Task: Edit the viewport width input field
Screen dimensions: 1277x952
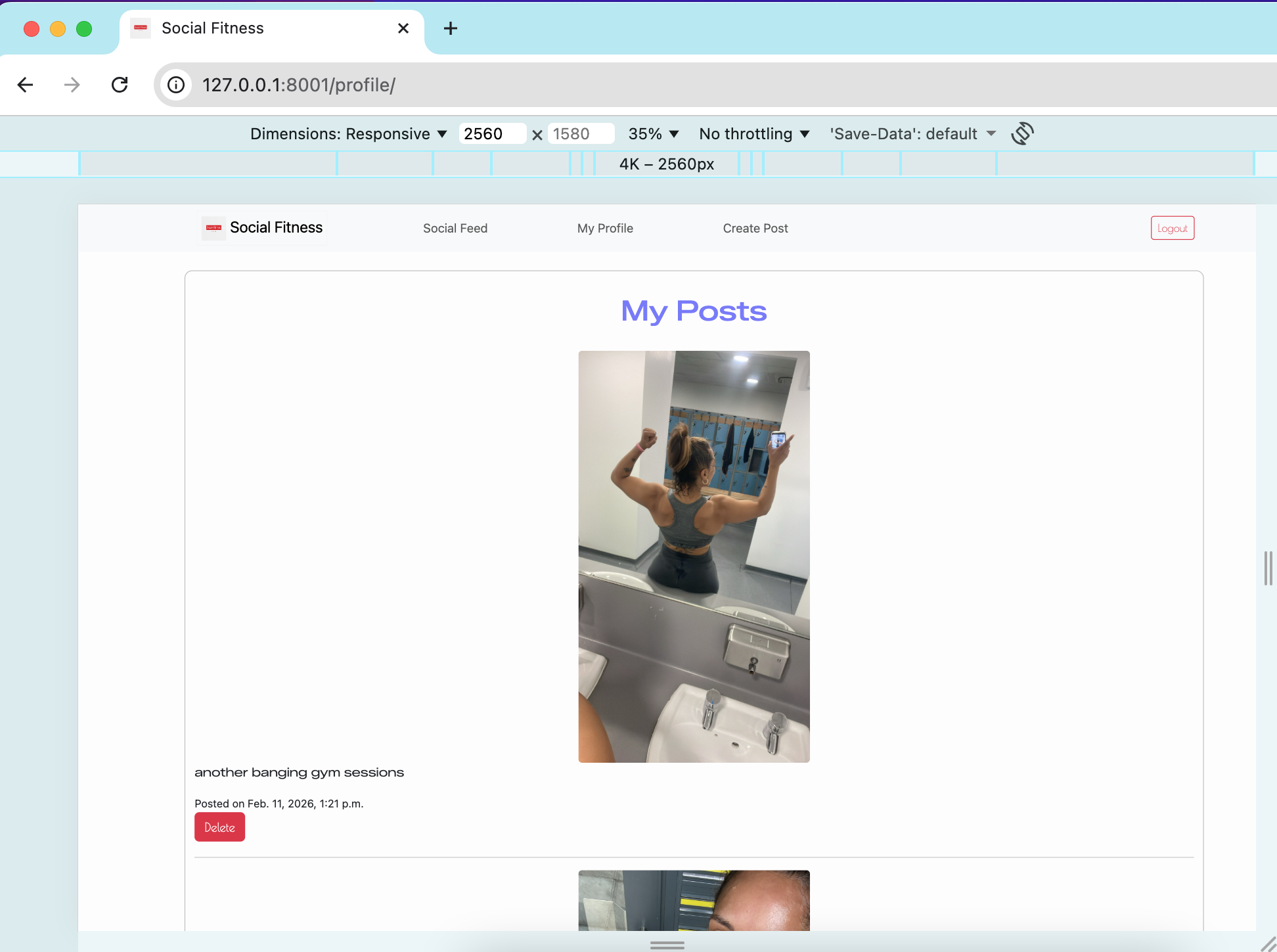Action: [x=492, y=133]
